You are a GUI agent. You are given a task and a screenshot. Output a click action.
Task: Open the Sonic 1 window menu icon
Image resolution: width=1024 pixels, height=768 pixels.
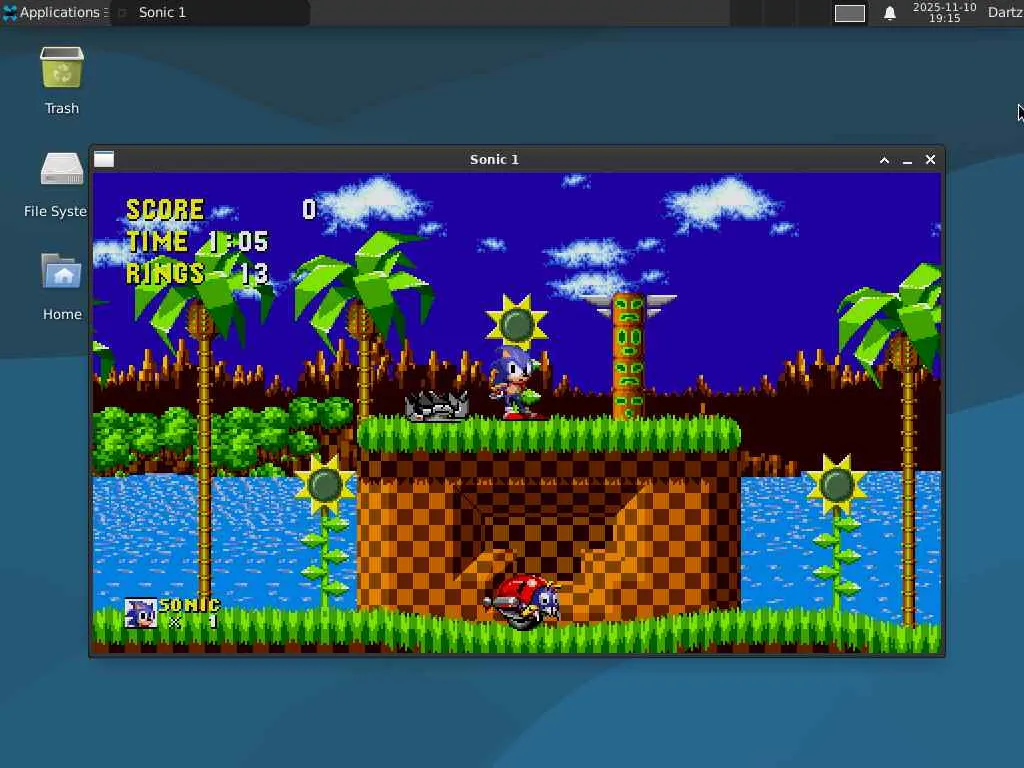(104, 159)
